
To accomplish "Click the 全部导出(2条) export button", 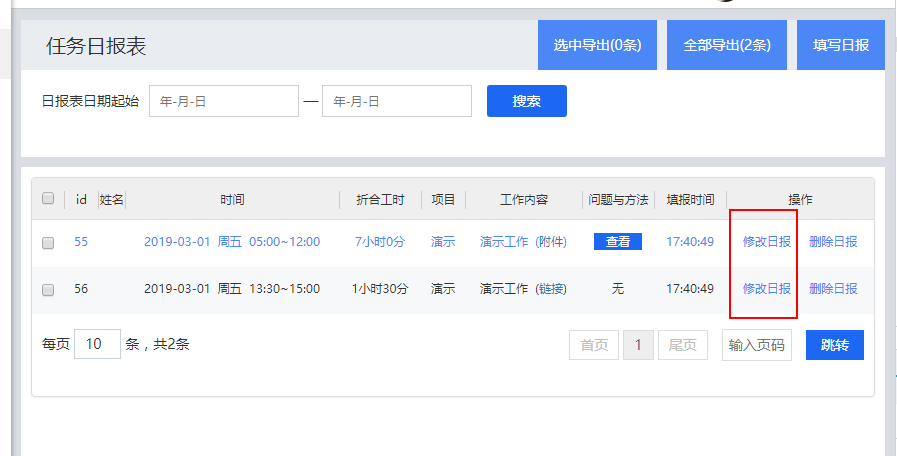I will [727, 45].
